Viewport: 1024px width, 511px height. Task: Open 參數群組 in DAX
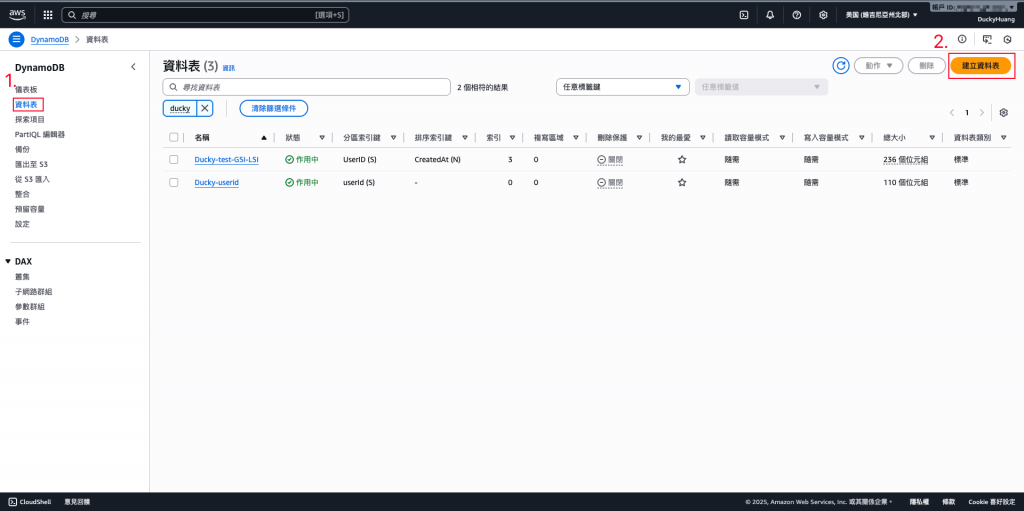tap(30, 306)
